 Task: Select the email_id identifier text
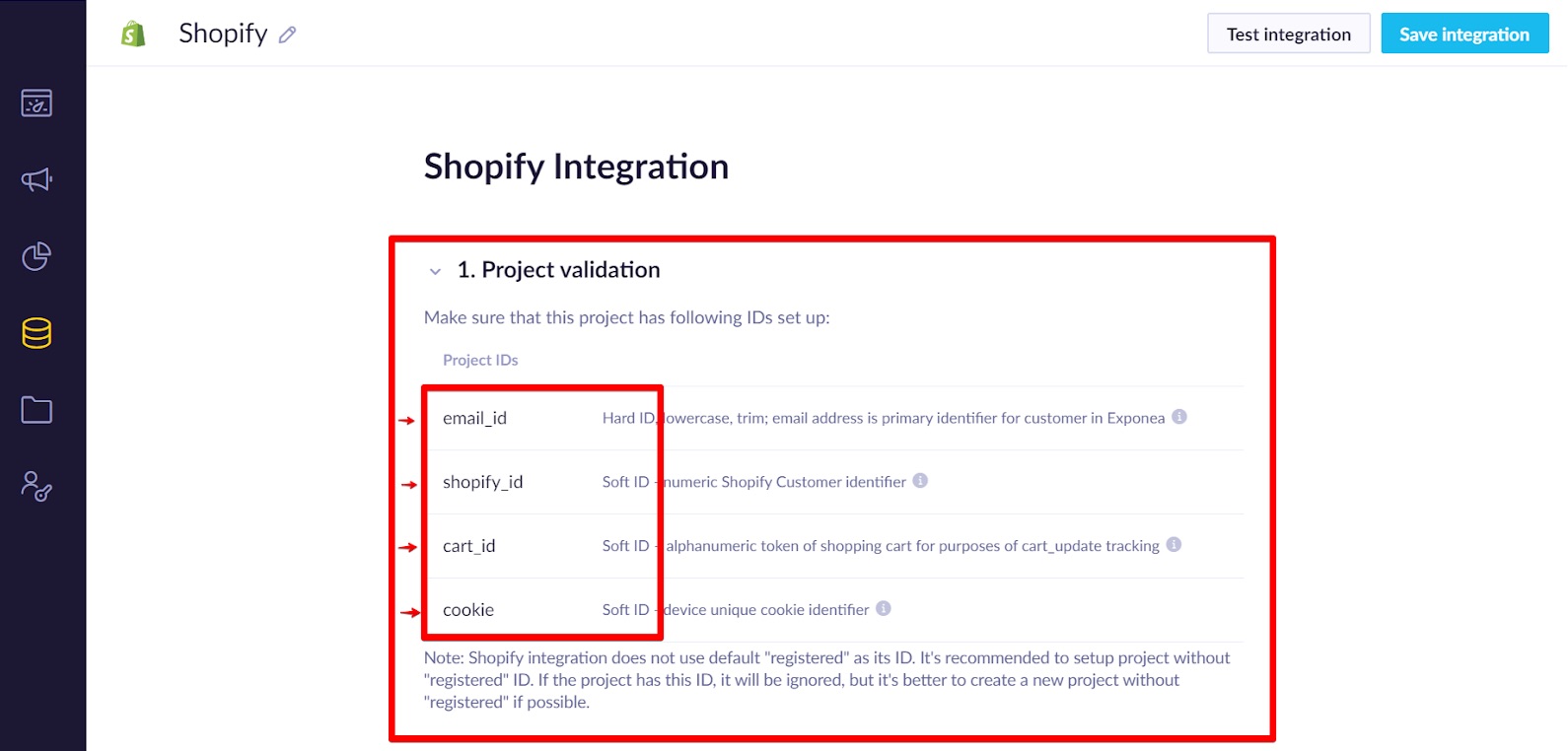(x=474, y=418)
